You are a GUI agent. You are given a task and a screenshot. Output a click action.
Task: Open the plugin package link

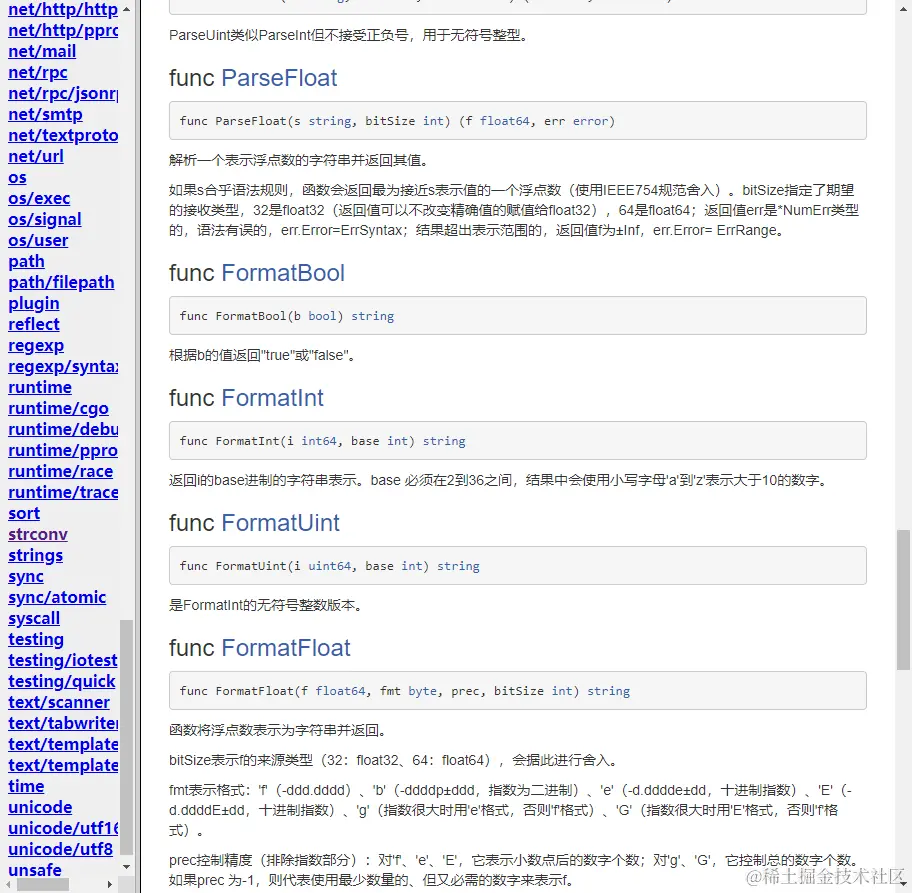34,304
